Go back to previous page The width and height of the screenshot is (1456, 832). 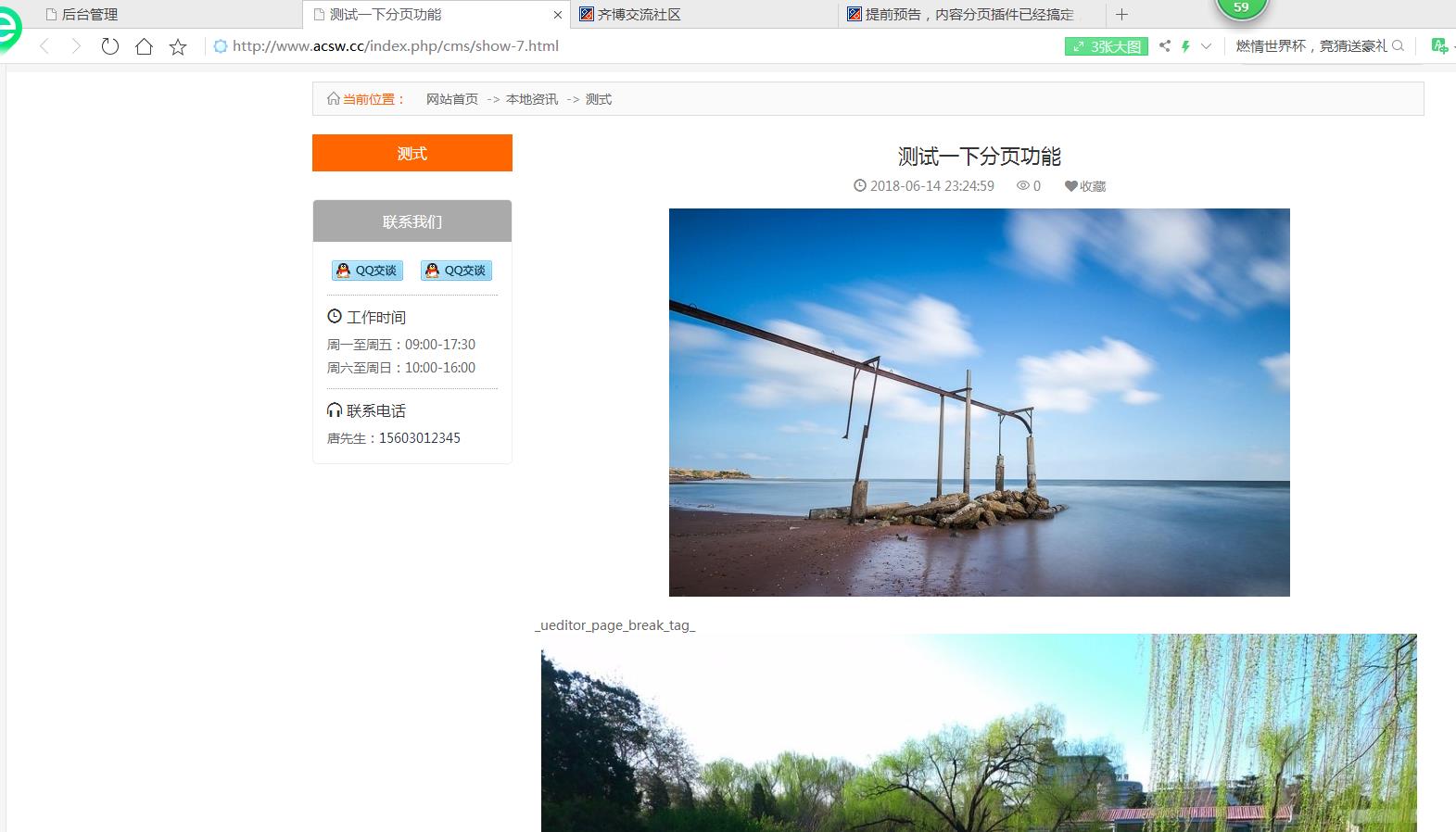coord(44,46)
